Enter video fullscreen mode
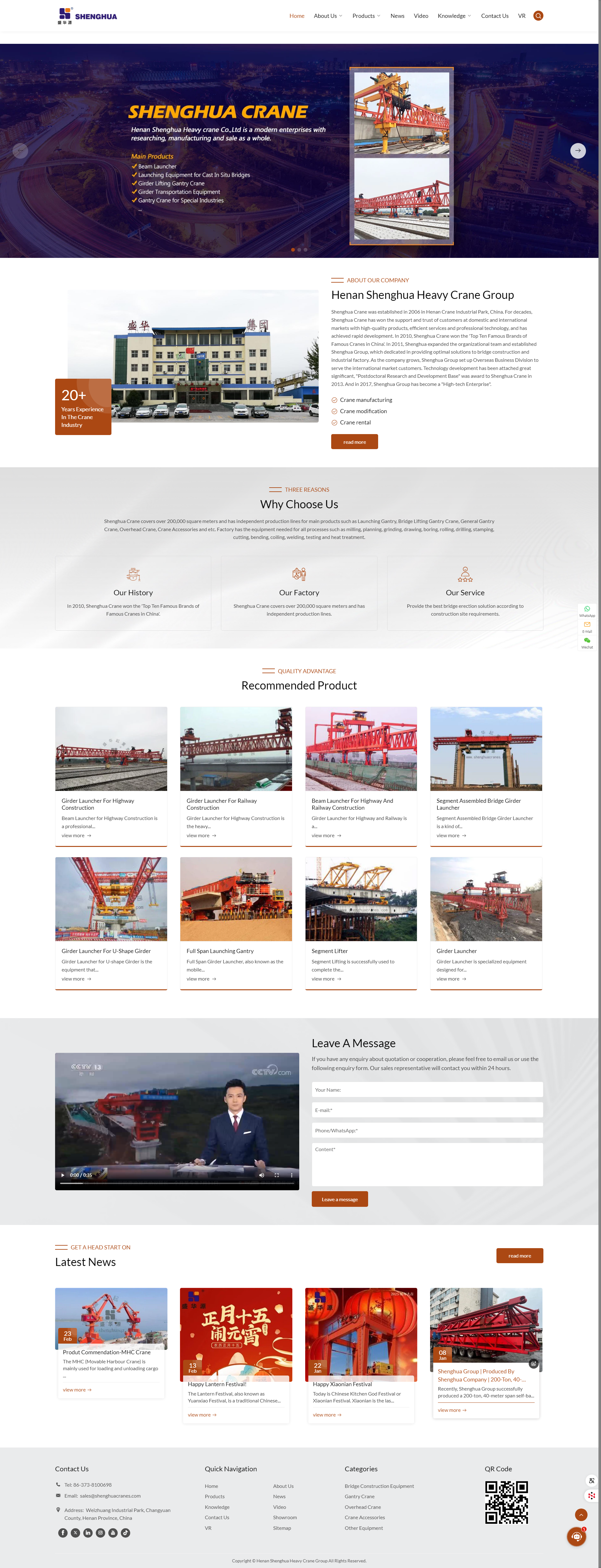This screenshot has height=1568, width=601. coord(276,1175)
